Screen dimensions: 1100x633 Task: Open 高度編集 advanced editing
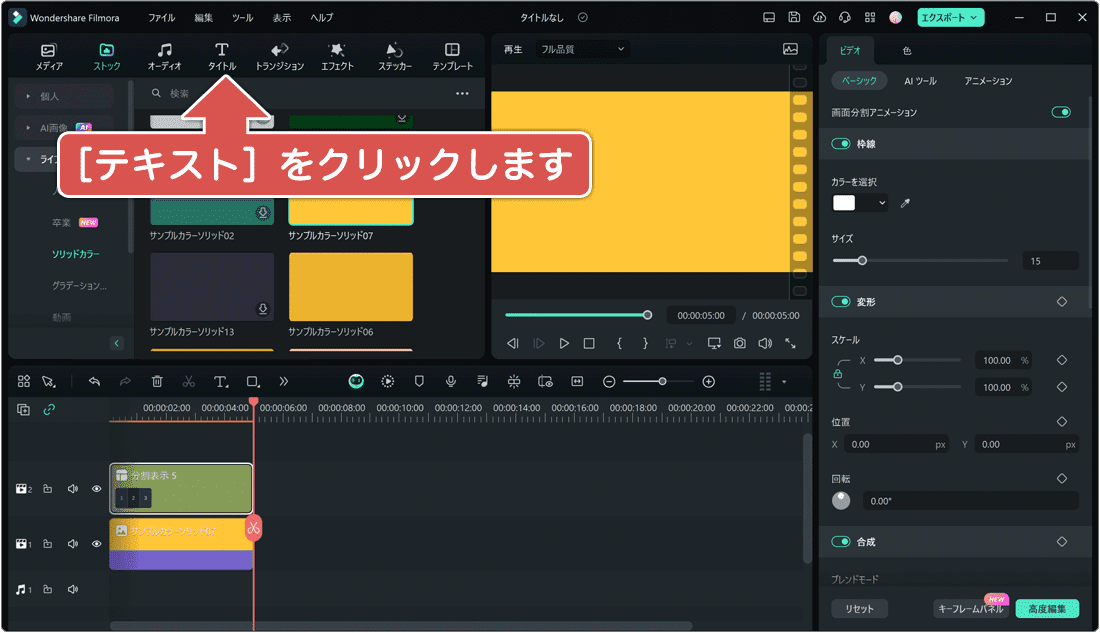(1047, 608)
